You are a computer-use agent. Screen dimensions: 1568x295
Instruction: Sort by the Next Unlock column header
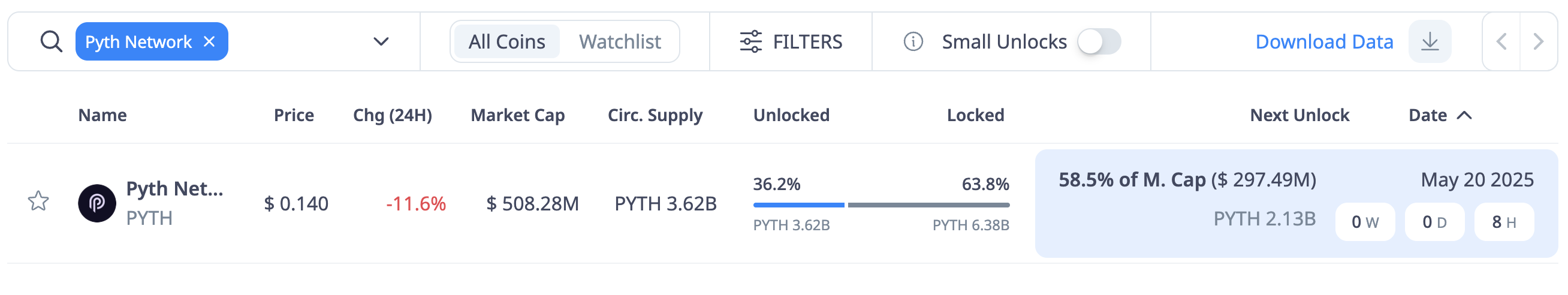pyautogui.click(x=1299, y=115)
